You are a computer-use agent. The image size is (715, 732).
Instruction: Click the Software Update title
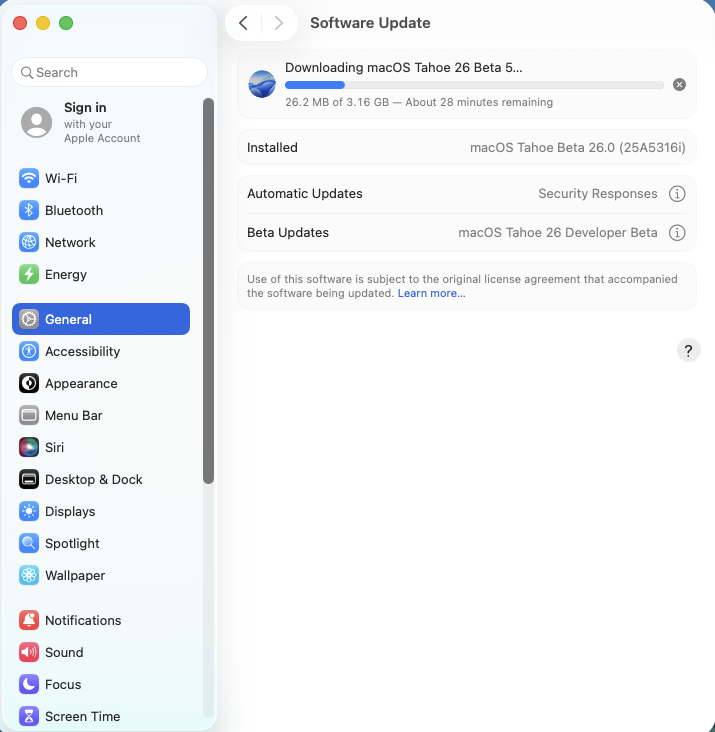(370, 23)
